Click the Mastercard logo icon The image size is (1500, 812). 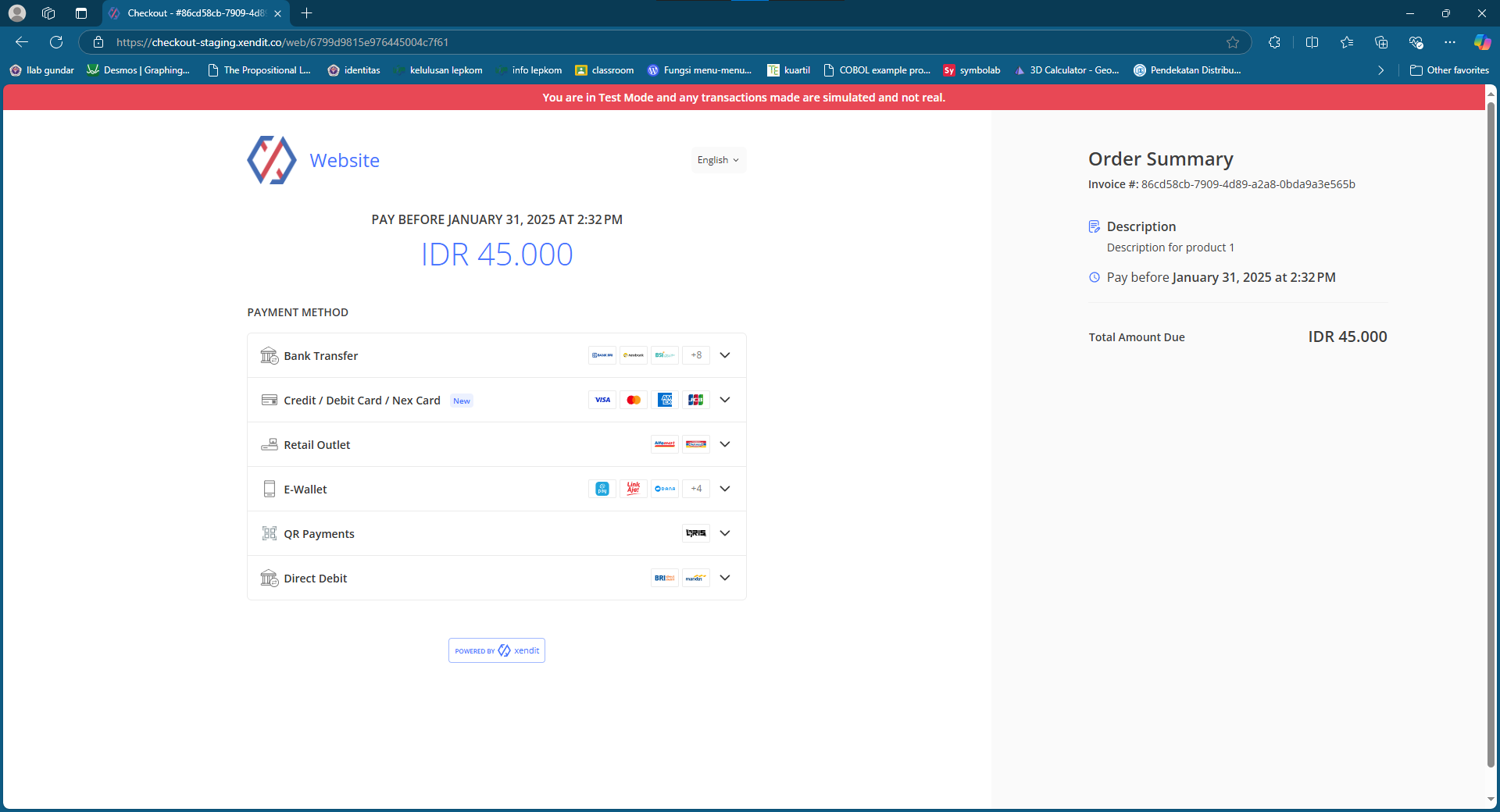pyautogui.click(x=634, y=400)
